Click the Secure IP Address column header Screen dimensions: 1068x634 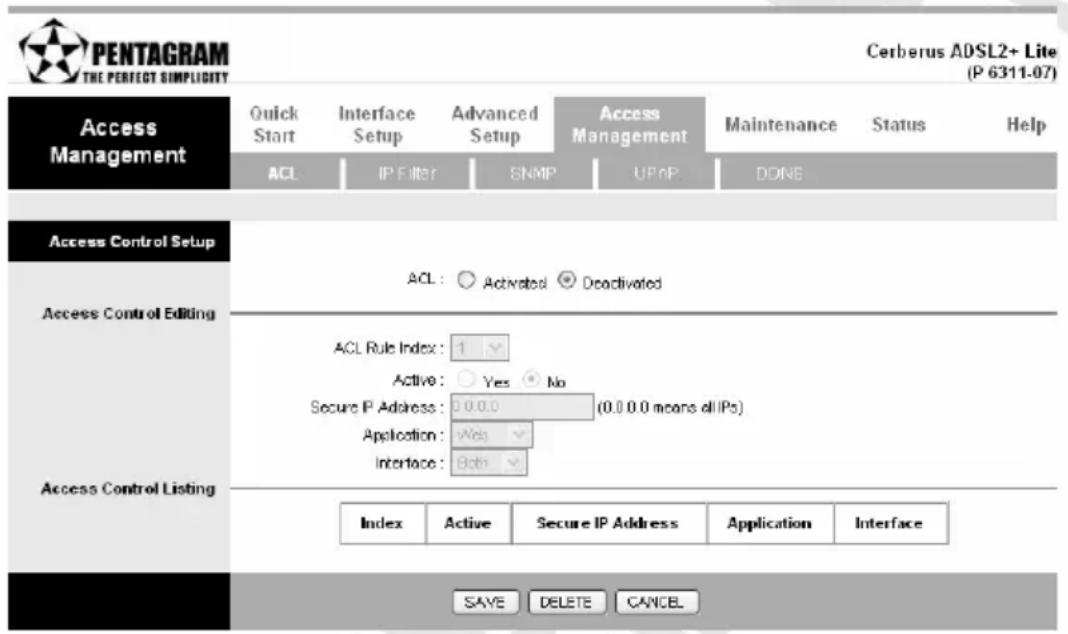tap(608, 523)
